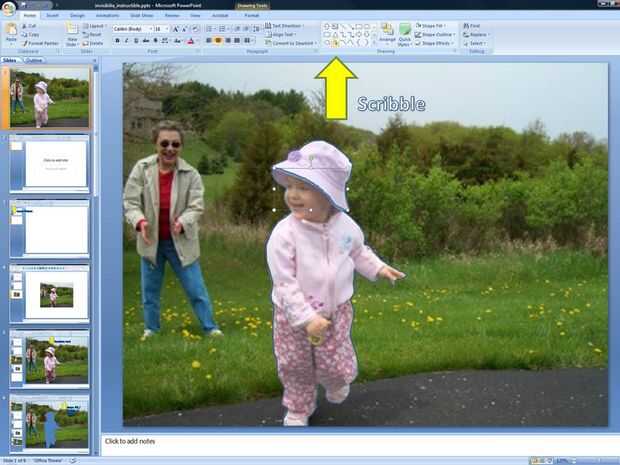Open the font size dropdown
Screen dimensions: 620x465
click(161, 29)
